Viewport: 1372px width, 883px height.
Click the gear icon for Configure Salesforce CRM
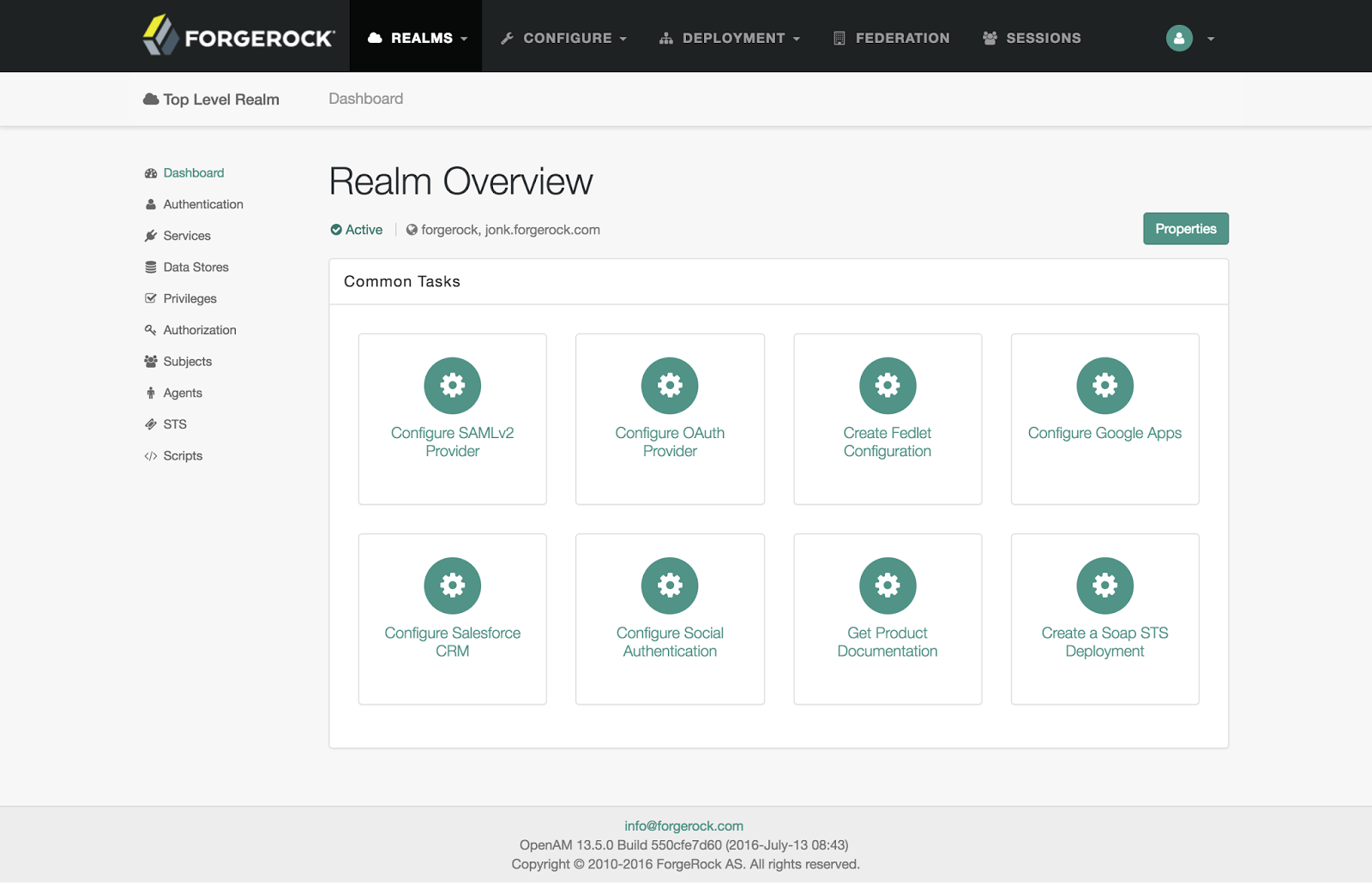pyautogui.click(x=453, y=586)
